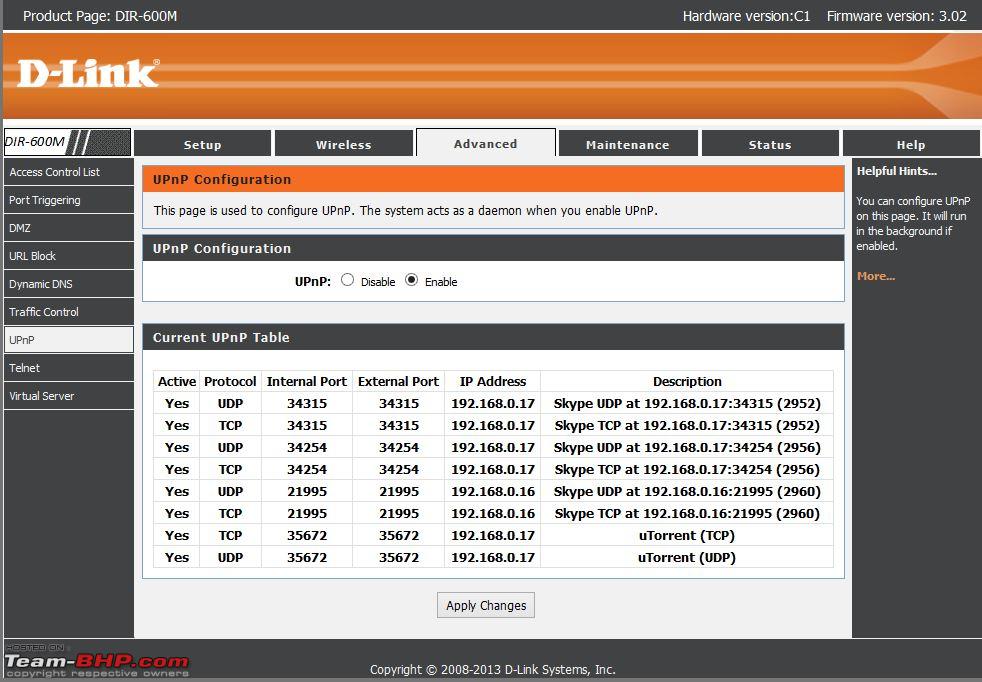Click the Active column header

tap(177, 381)
